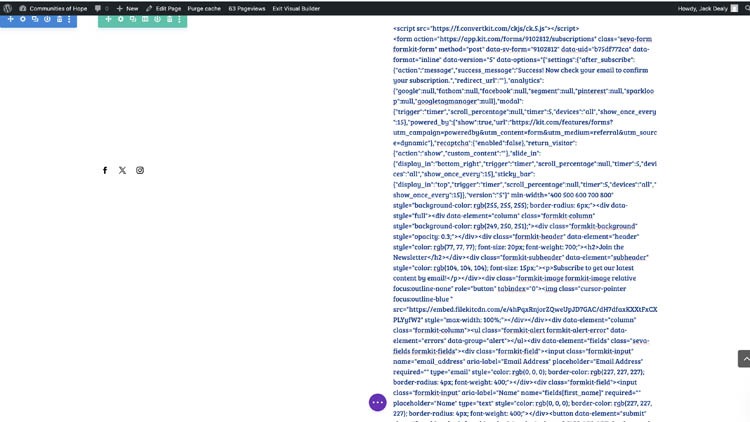Screen dimensions: 750x422
Task: Delete the blue section via trash icon
Action: pos(59,19)
